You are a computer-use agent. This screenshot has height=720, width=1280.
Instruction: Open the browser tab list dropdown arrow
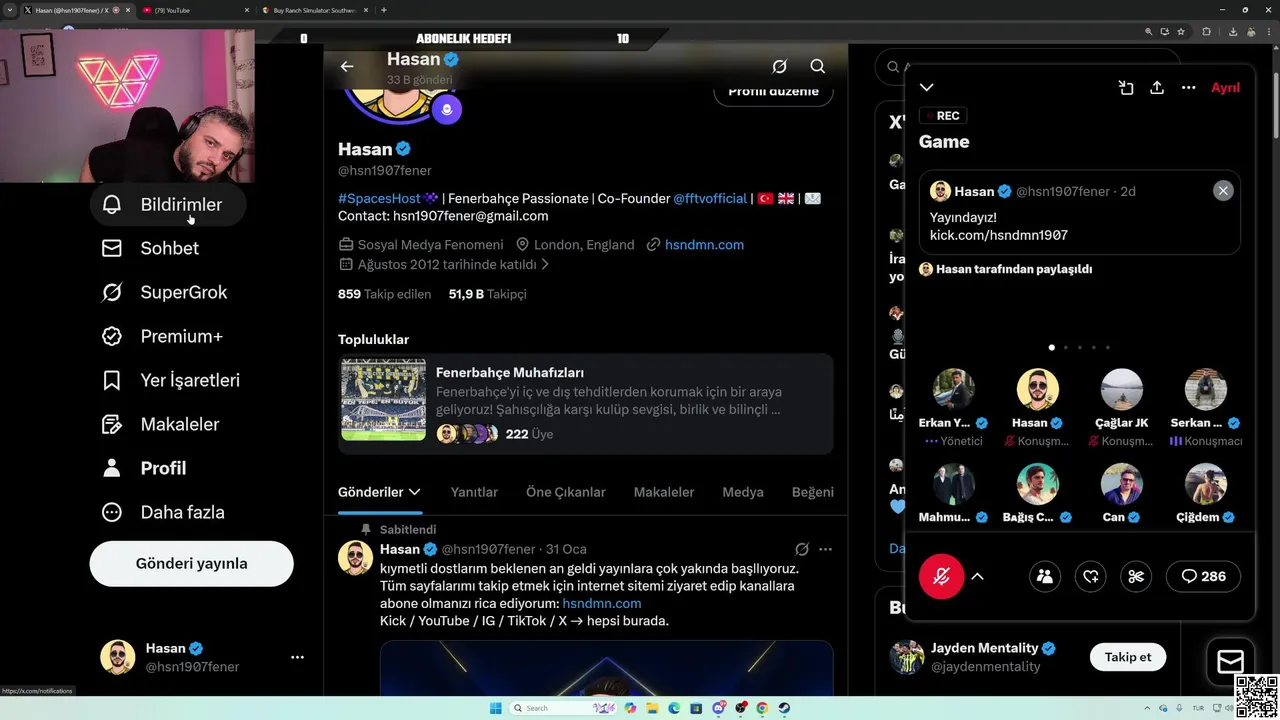tap(10, 10)
